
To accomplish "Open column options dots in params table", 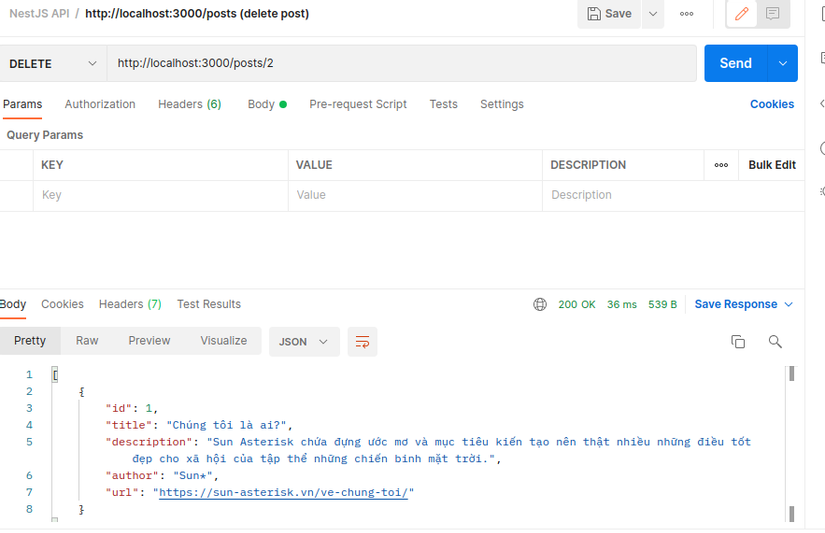I will tap(721, 165).
